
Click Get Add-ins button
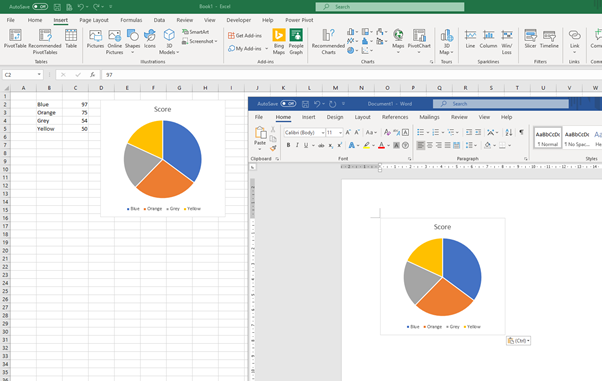pos(245,35)
